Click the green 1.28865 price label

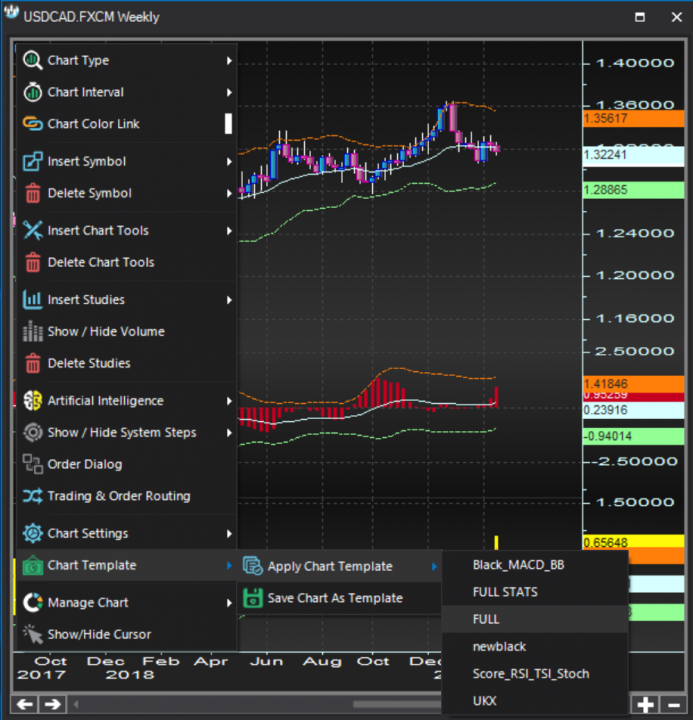[633, 190]
